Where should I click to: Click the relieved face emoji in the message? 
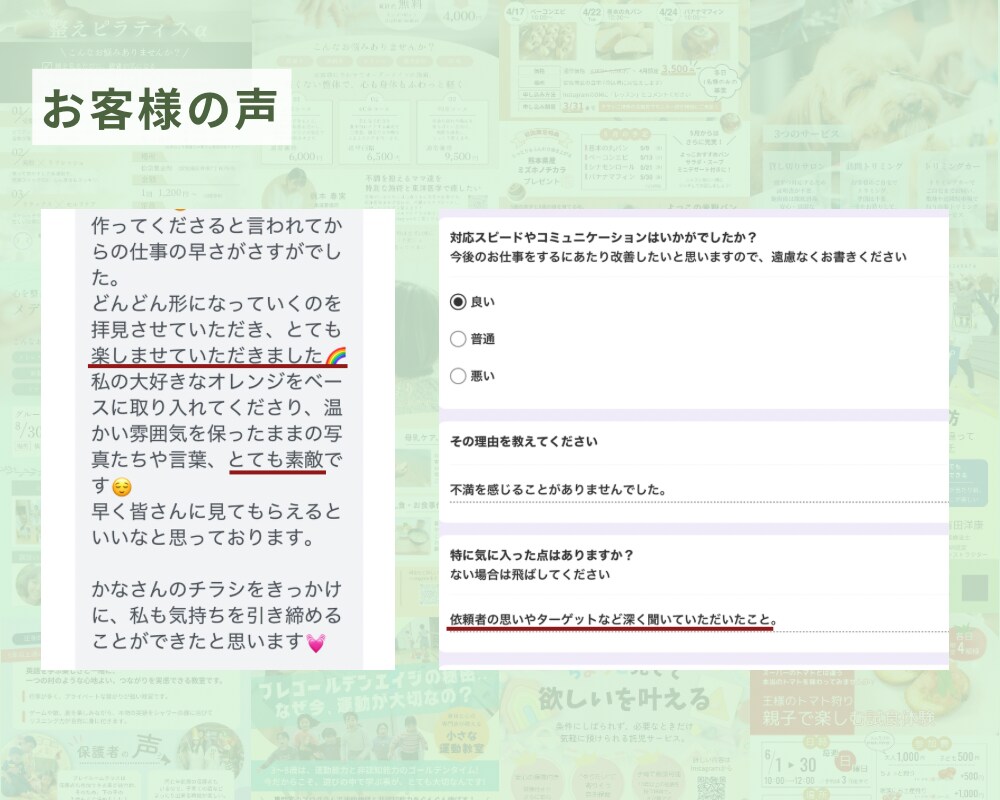coord(121,487)
